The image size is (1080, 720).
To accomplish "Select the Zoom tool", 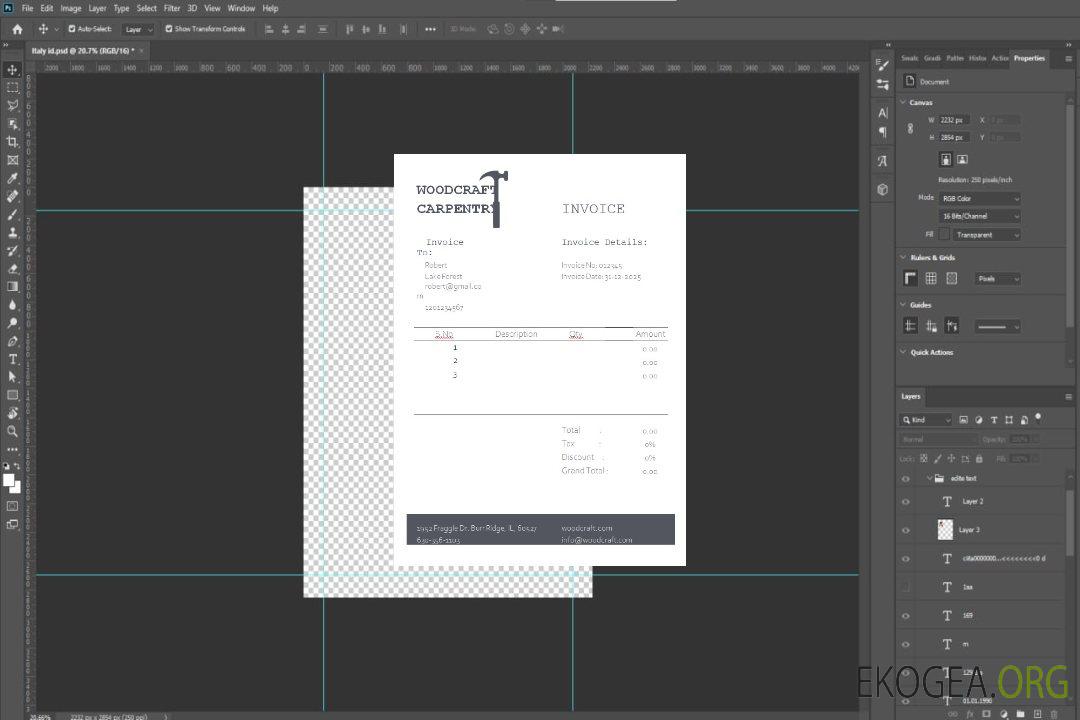I will 12,431.
